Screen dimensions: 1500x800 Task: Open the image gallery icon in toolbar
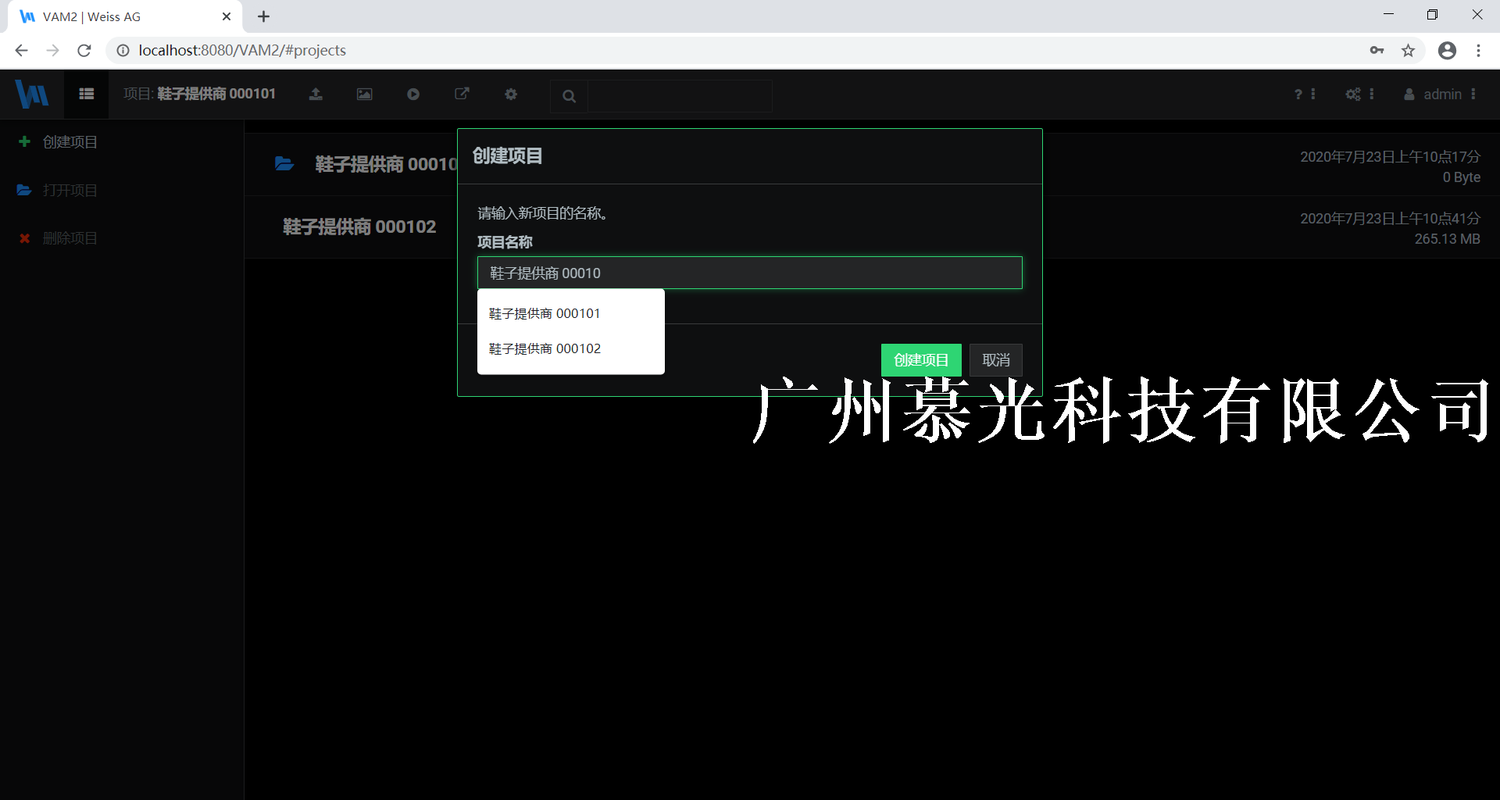(364, 94)
